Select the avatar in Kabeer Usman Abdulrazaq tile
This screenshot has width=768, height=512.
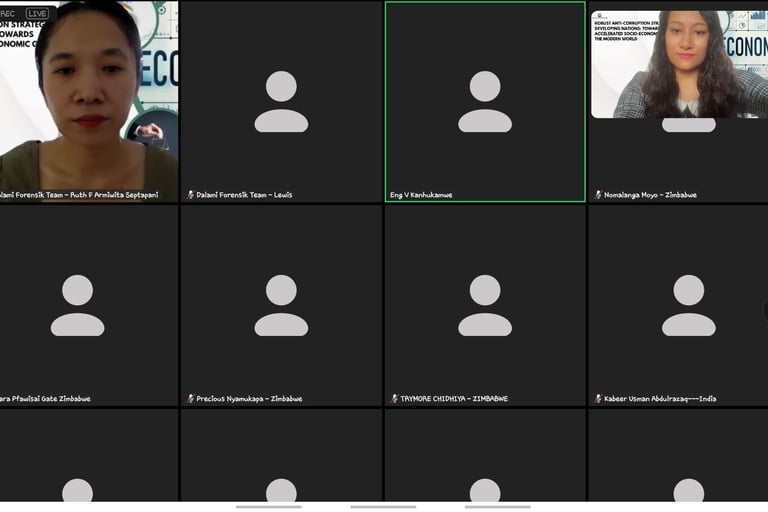tap(689, 305)
